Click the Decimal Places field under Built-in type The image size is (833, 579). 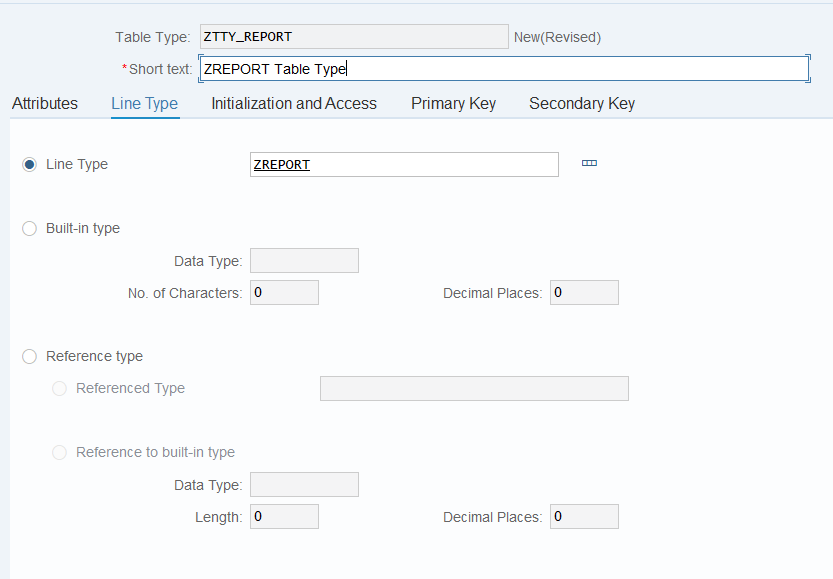click(x=584, y=292)
